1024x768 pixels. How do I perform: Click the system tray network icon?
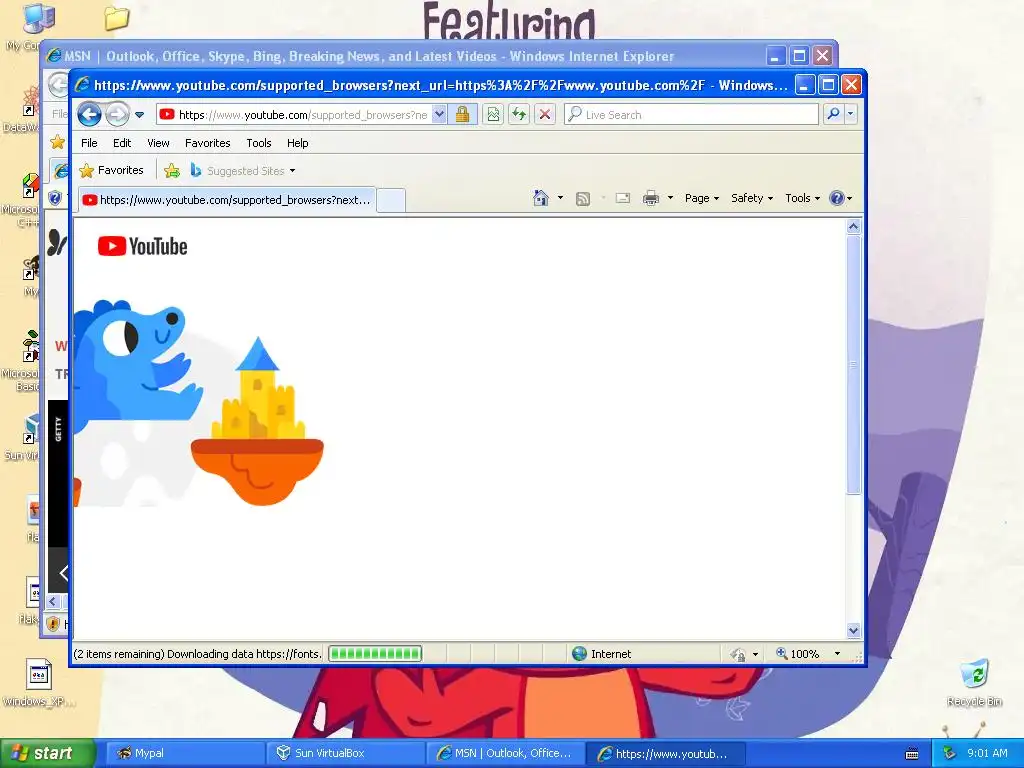[949, 753]
